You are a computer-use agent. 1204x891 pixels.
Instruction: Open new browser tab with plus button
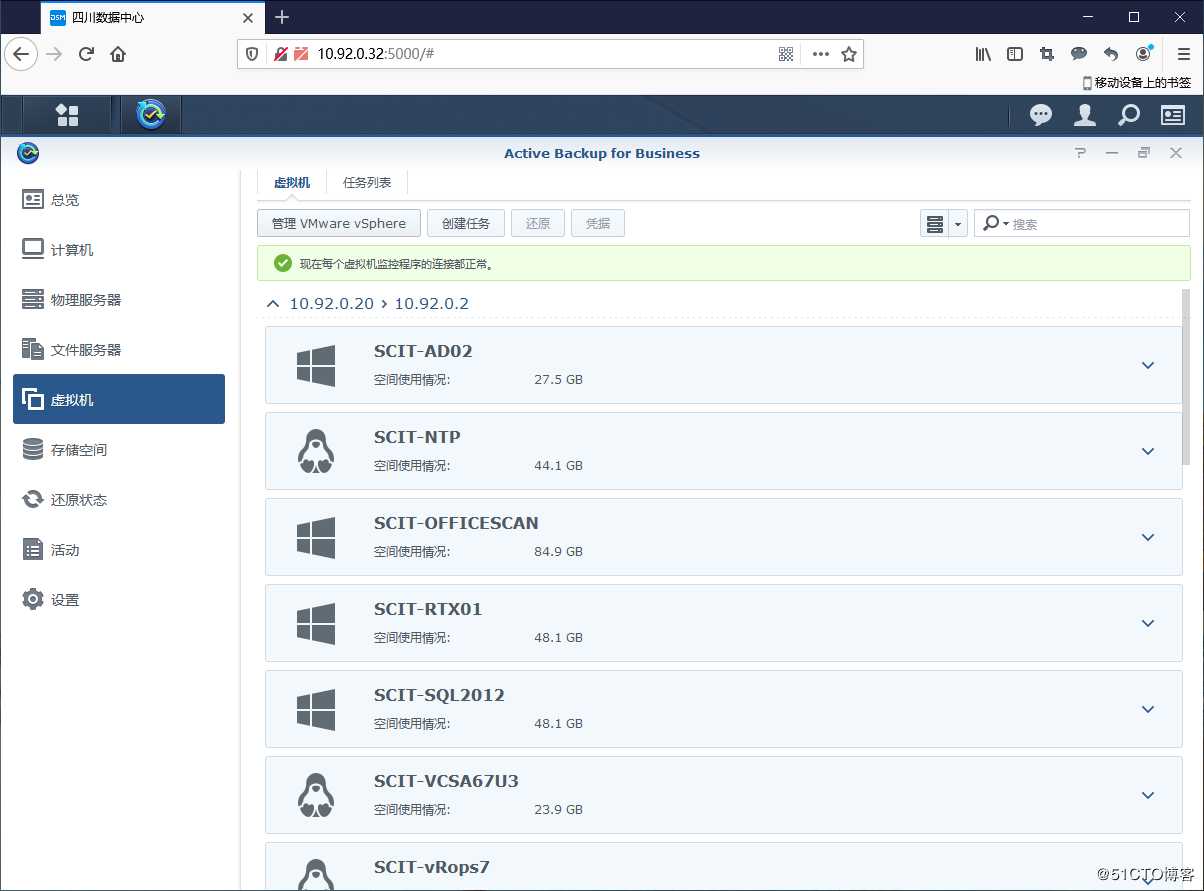coord(282,17)
